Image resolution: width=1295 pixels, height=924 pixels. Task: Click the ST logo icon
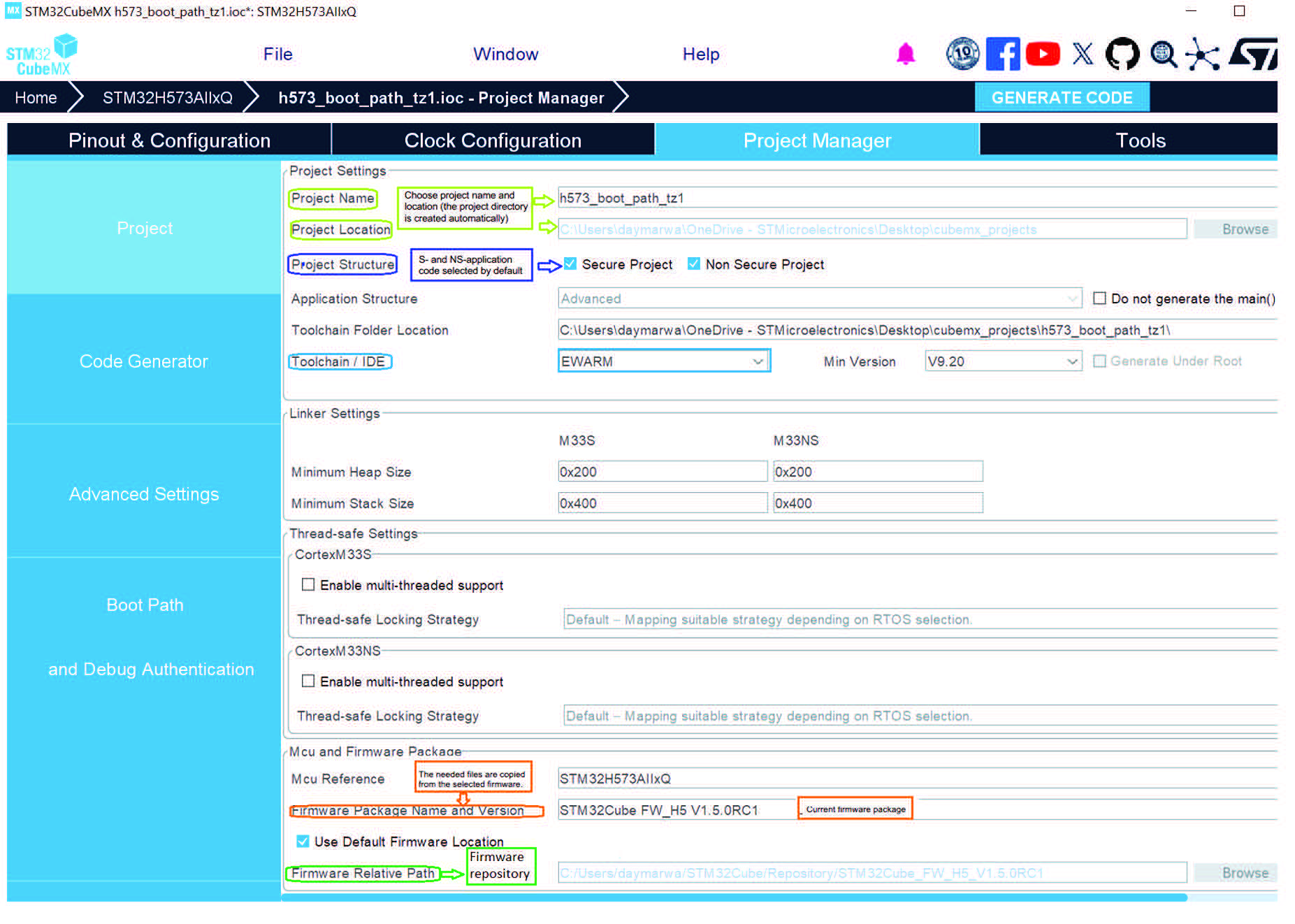tap(1253, 54)
